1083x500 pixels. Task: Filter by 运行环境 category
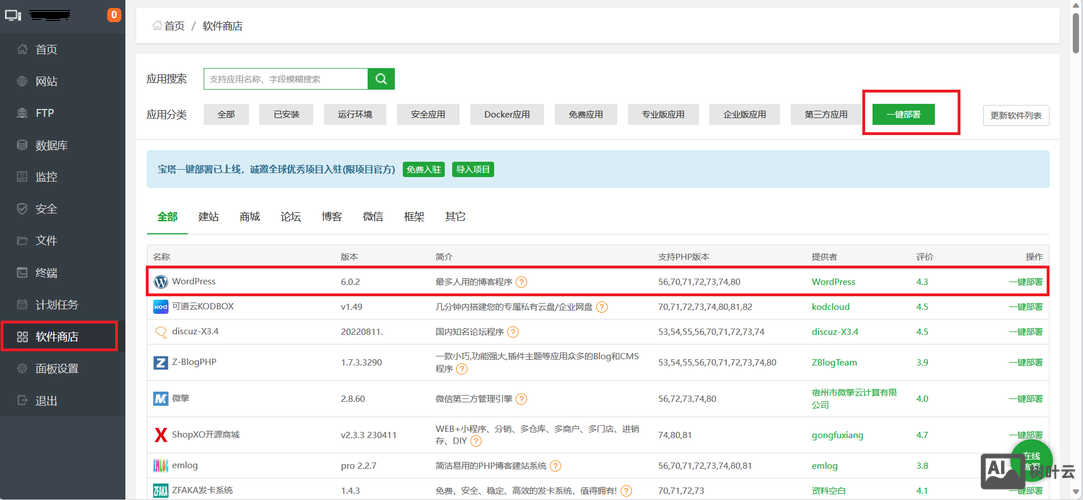pyautogui.click(x=355, y=115)
